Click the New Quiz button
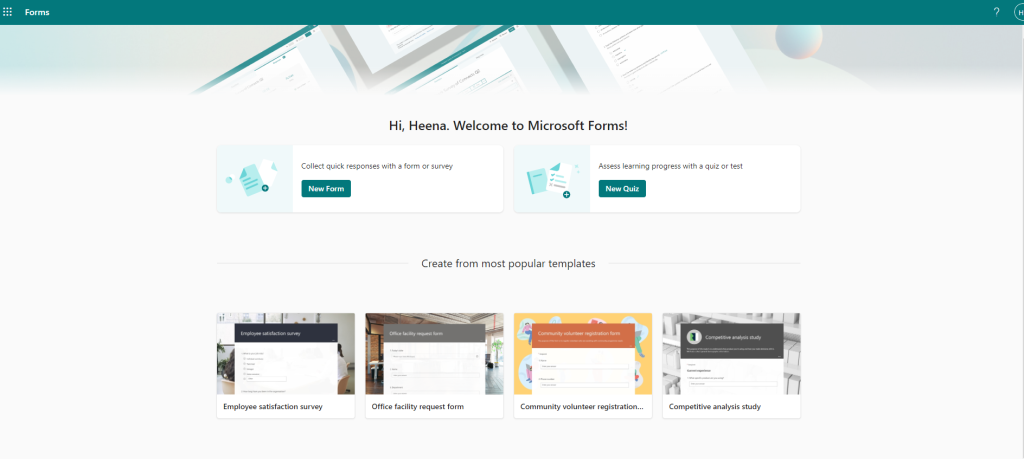The width and height of the screenshot is (1024, 459). (x=622, y=189)
